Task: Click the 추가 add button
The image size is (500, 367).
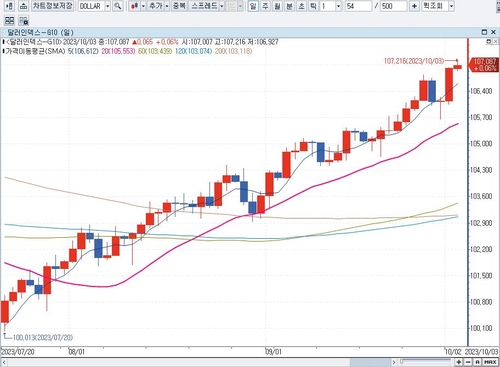Action: click(x=156, y=6)
